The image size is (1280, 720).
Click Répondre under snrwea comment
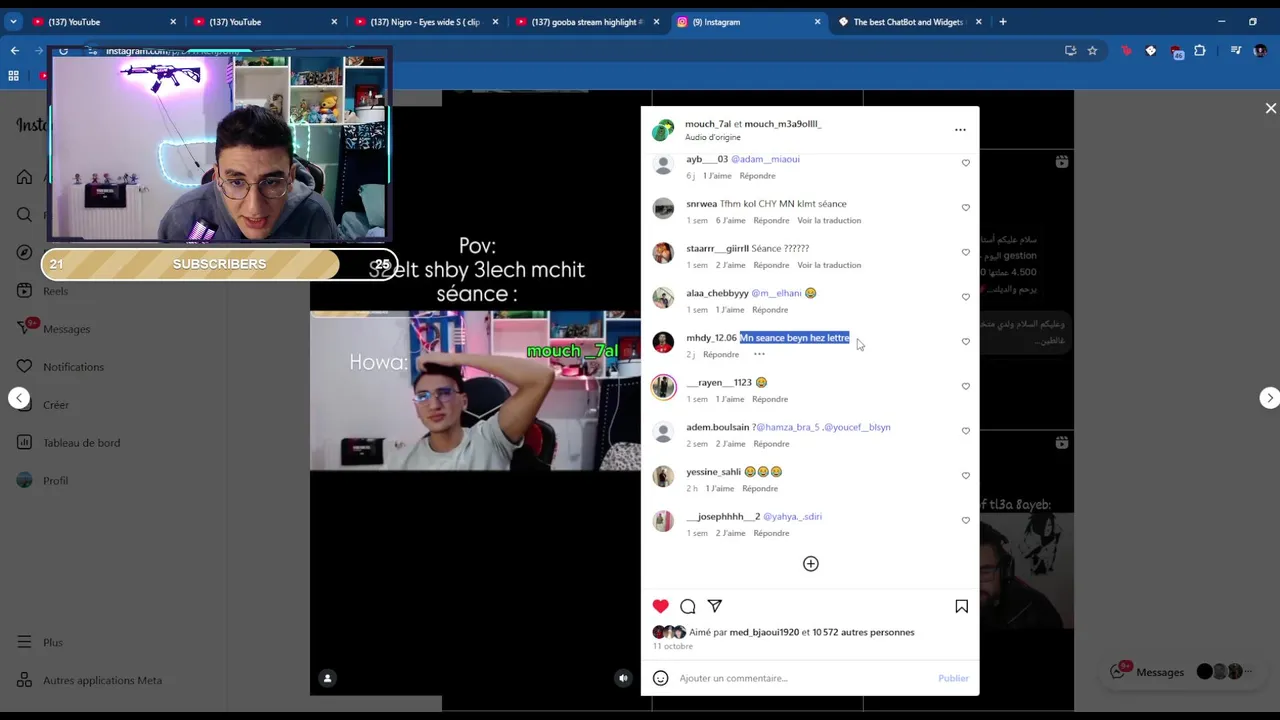coord(771,220)
